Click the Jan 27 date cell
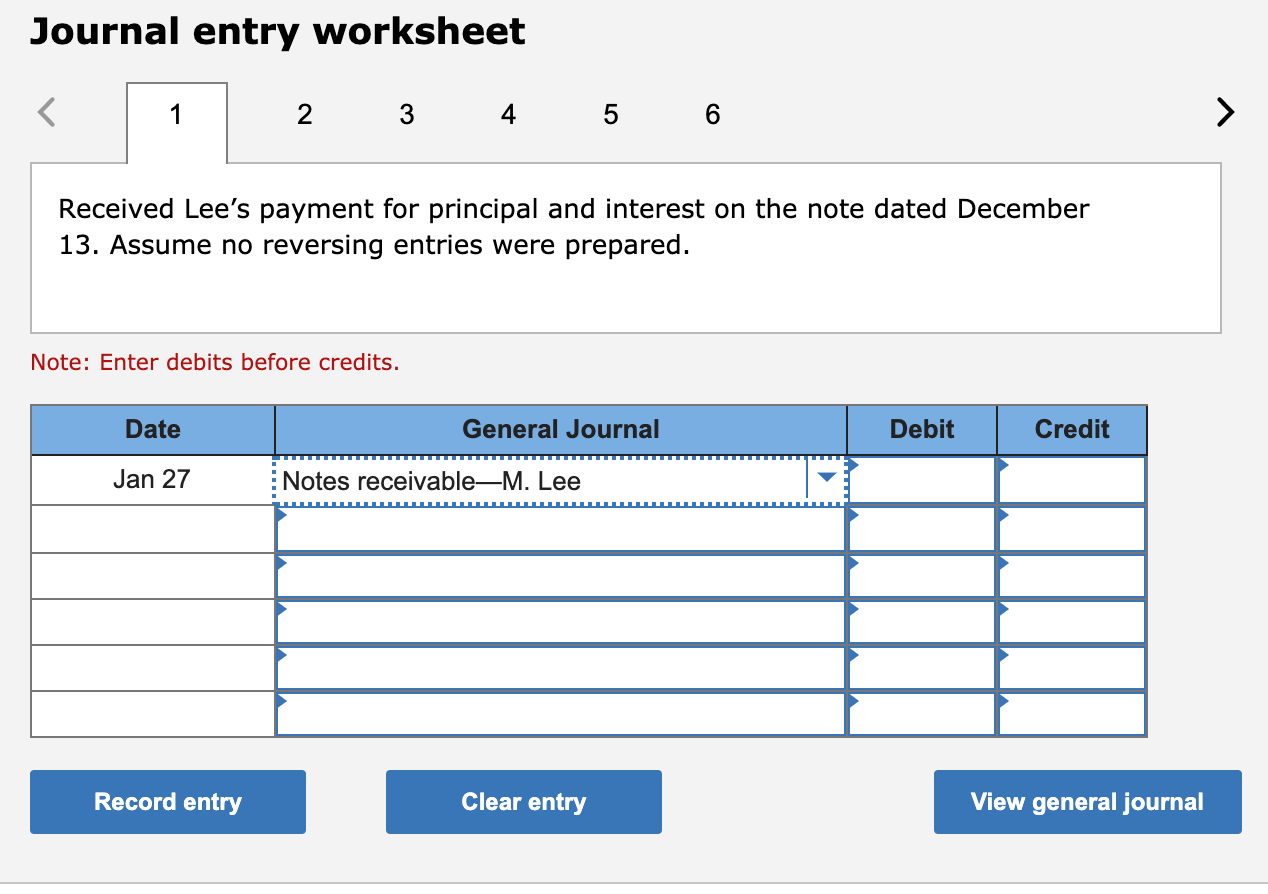The height and width of the screenshot is (894, 1268). 152,480
